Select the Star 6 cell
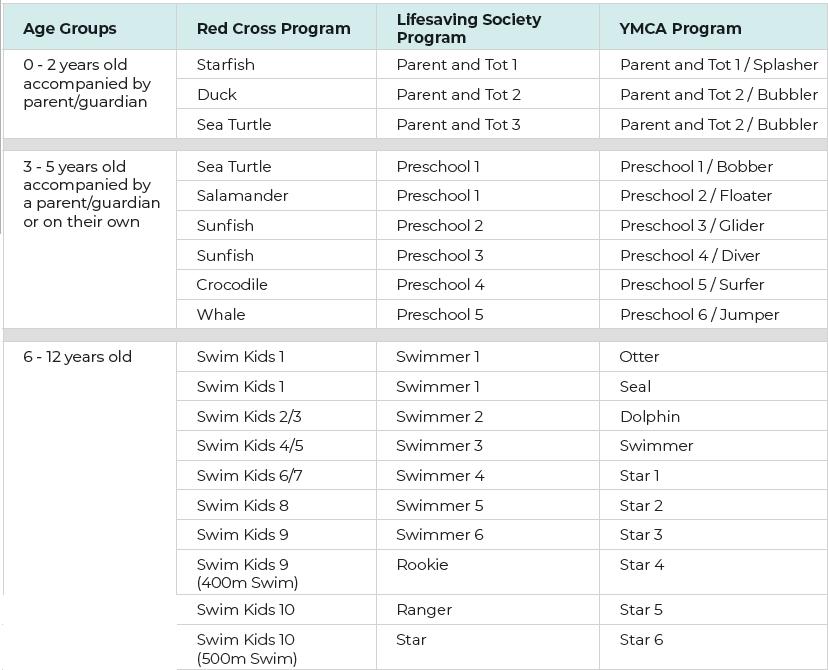 click(x=641, y=640)
